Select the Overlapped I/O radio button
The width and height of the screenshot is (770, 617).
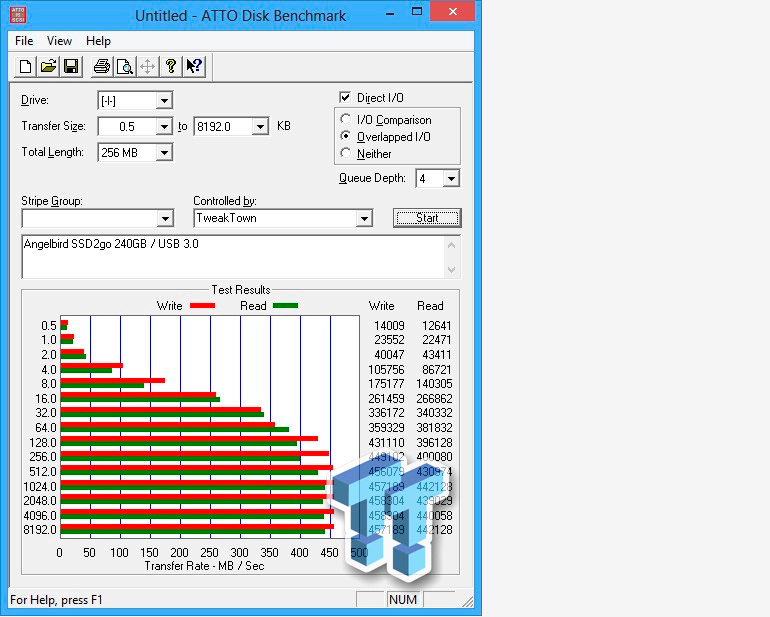click(346, 136)
